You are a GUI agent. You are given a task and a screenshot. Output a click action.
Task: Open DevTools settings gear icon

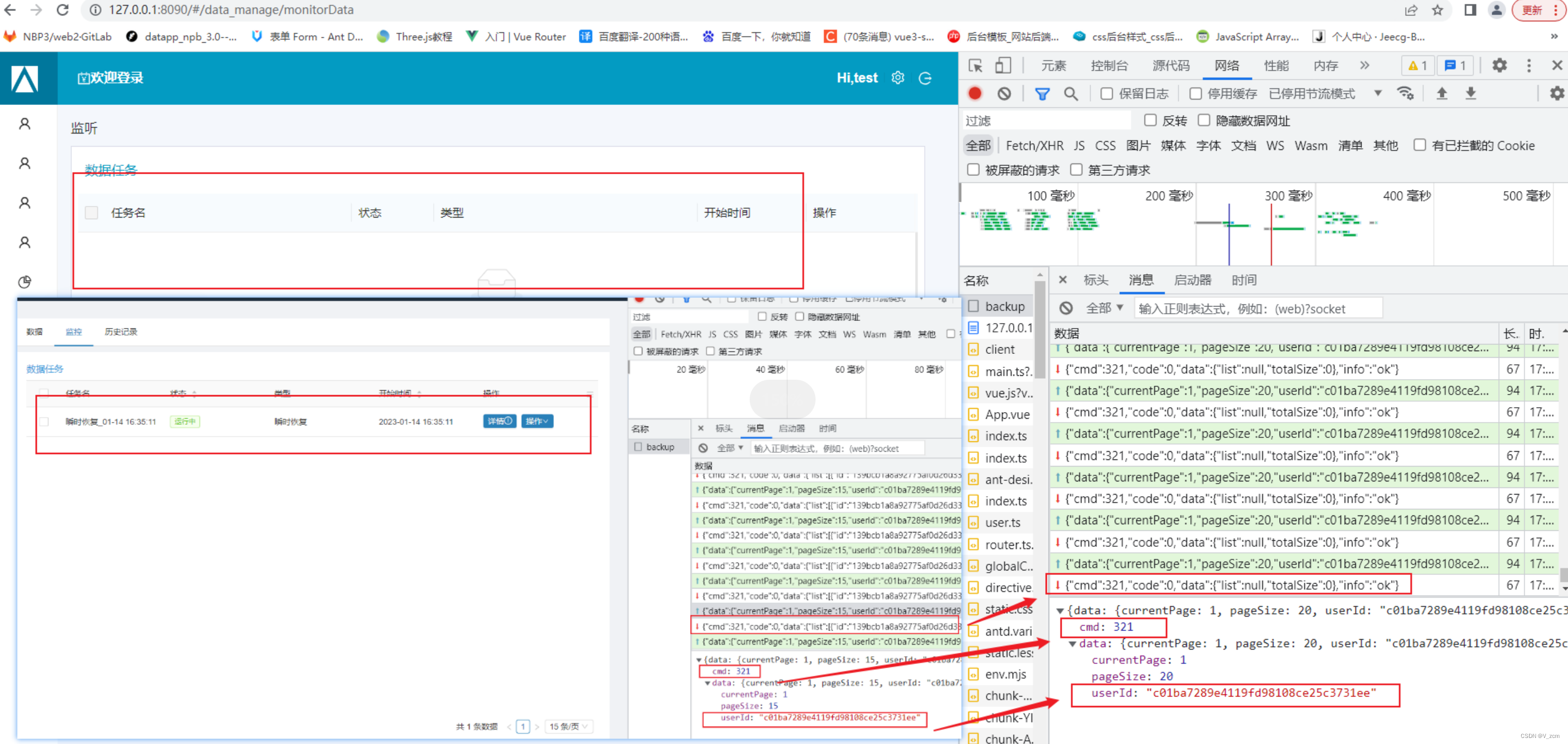[x=1499, y=65]
